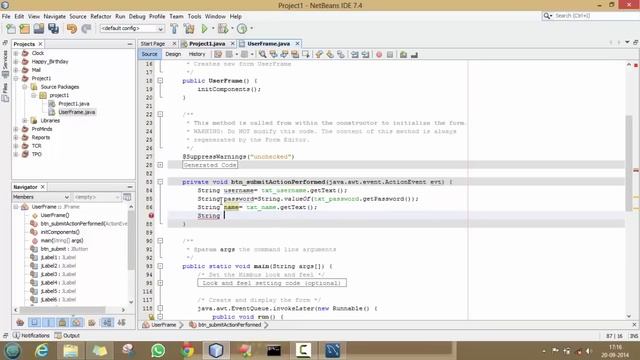Toggle the Show Fields navigator filter button
Screen dimensions: 640x360
34,322
